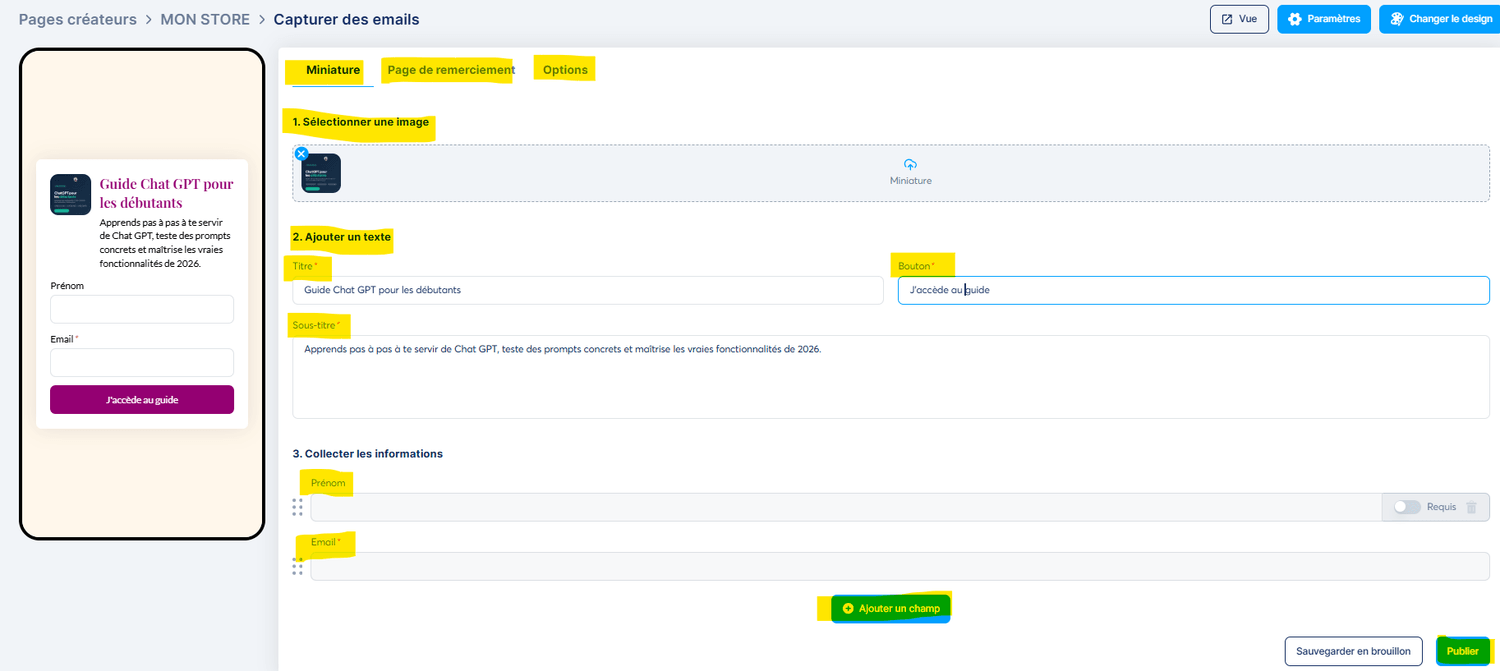
Task: Open the Miniature tab
Action: [333, 70]
